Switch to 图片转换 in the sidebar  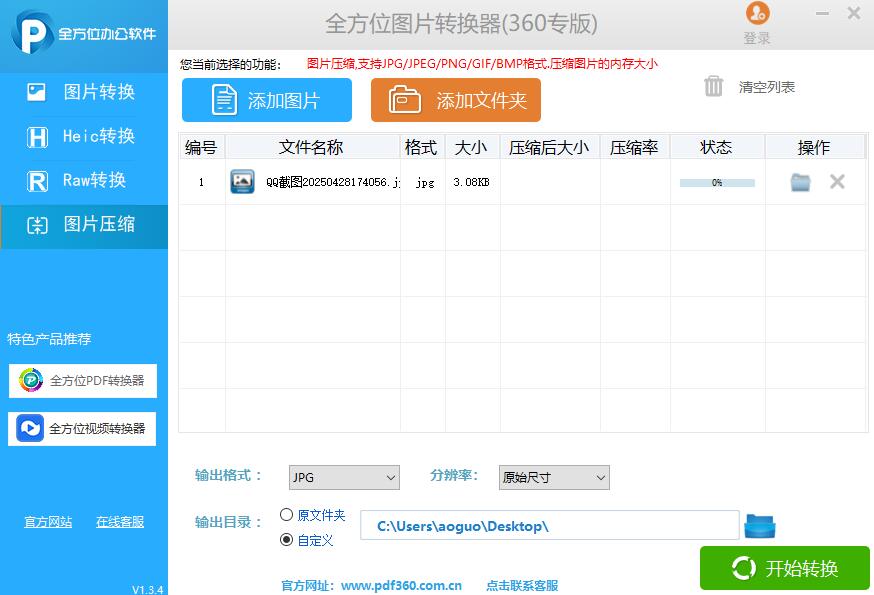point(84,92)
